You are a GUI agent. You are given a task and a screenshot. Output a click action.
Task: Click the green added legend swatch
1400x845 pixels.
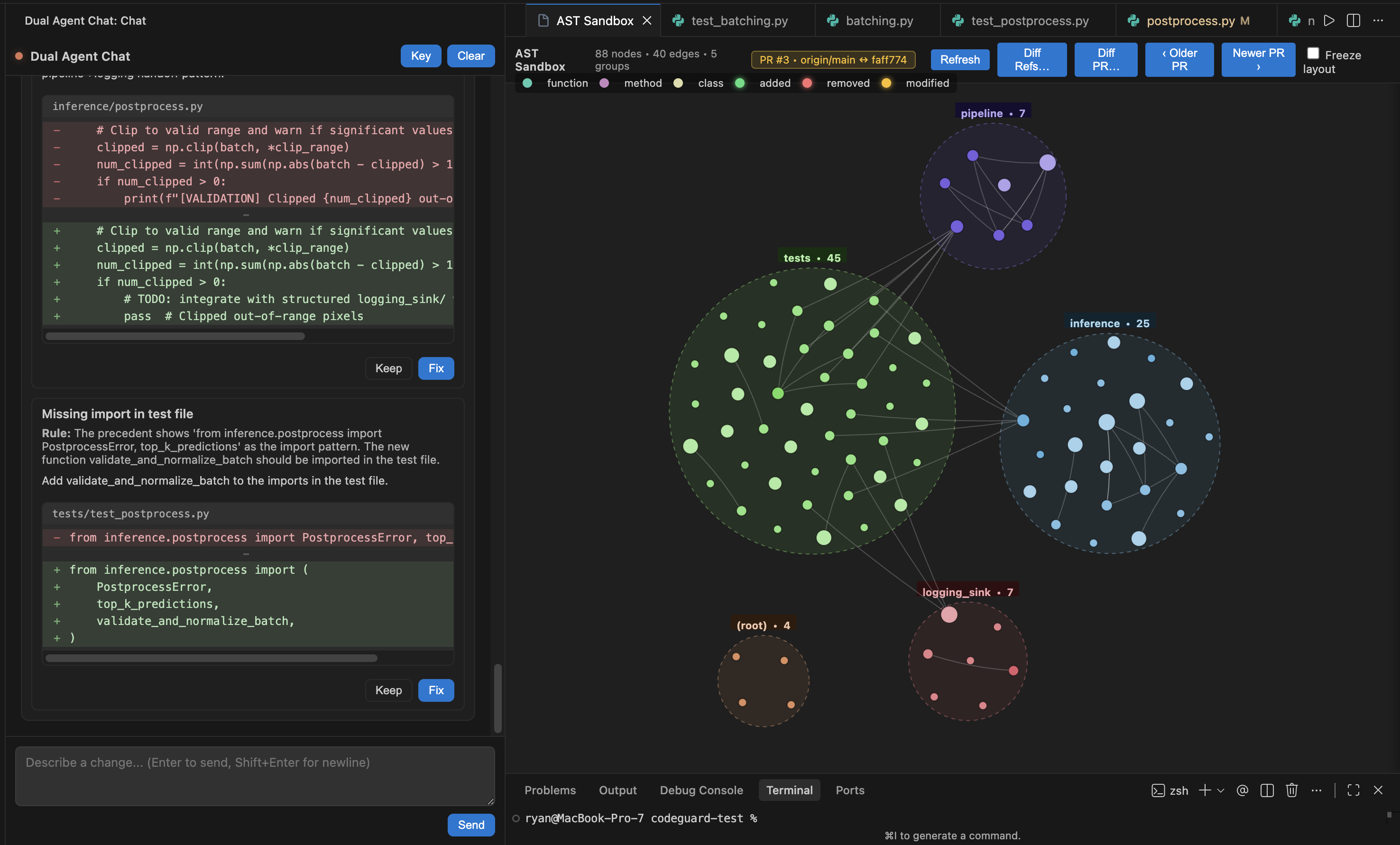click(x=740, y=83)
